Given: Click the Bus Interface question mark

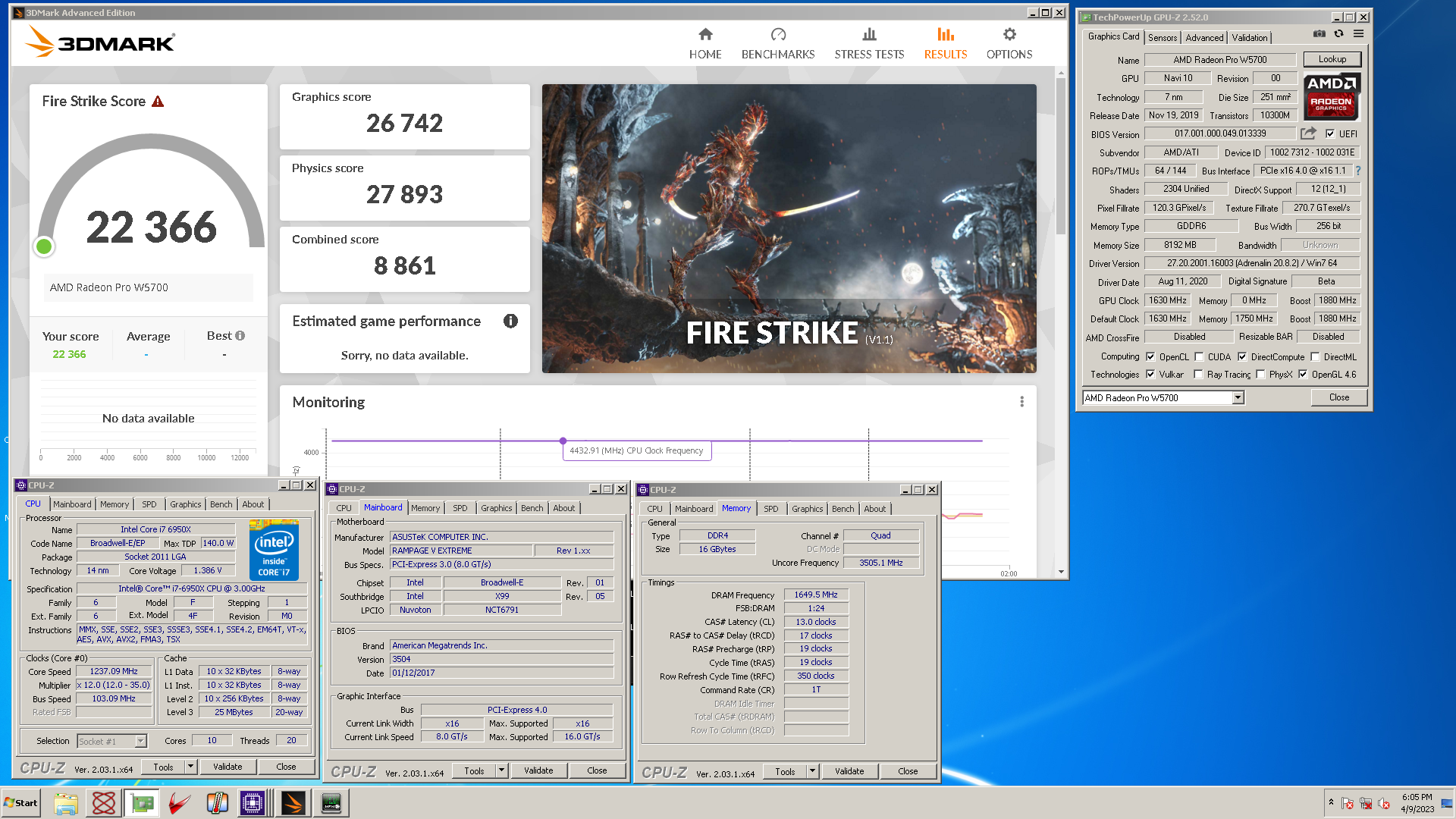Looking at the screenshot, I should click(x=1358, y=171).
